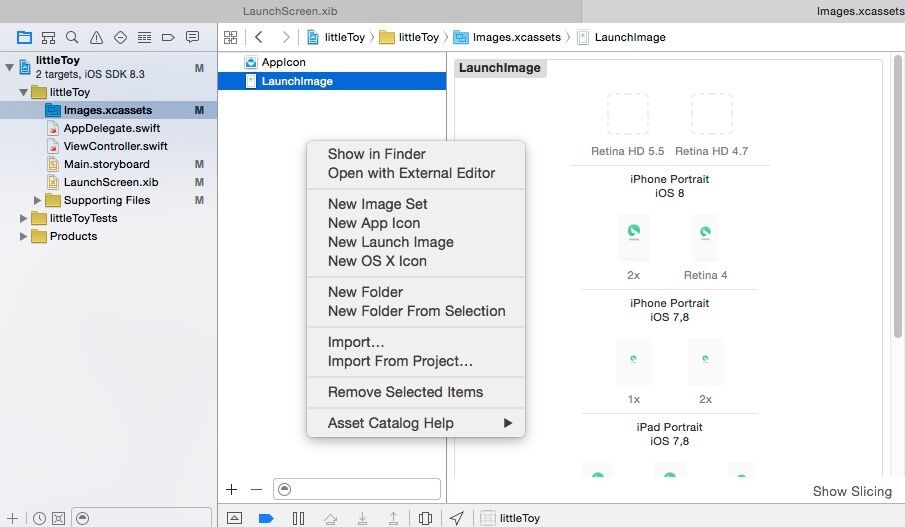Select littleToy process in debug bar
This screenshot has width=905, height=527.
click(x=510, y=518)
